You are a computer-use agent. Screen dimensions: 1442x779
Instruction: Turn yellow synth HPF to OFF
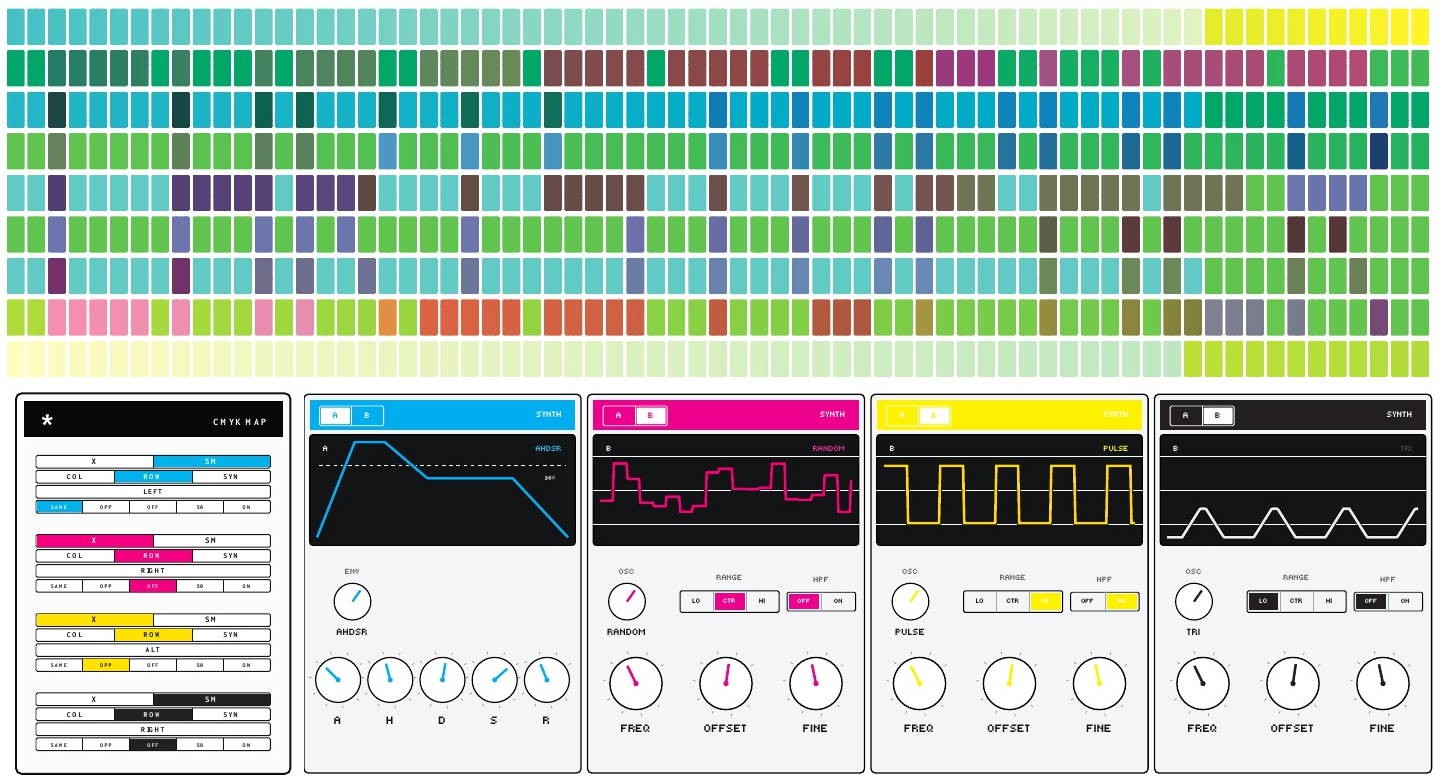(1088, 601)
